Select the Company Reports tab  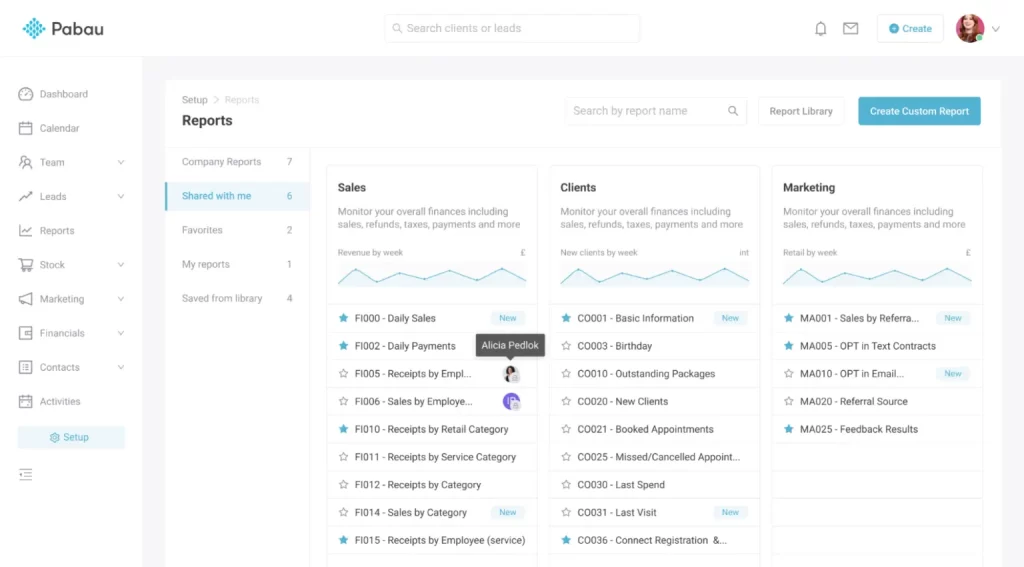[221, 162]
